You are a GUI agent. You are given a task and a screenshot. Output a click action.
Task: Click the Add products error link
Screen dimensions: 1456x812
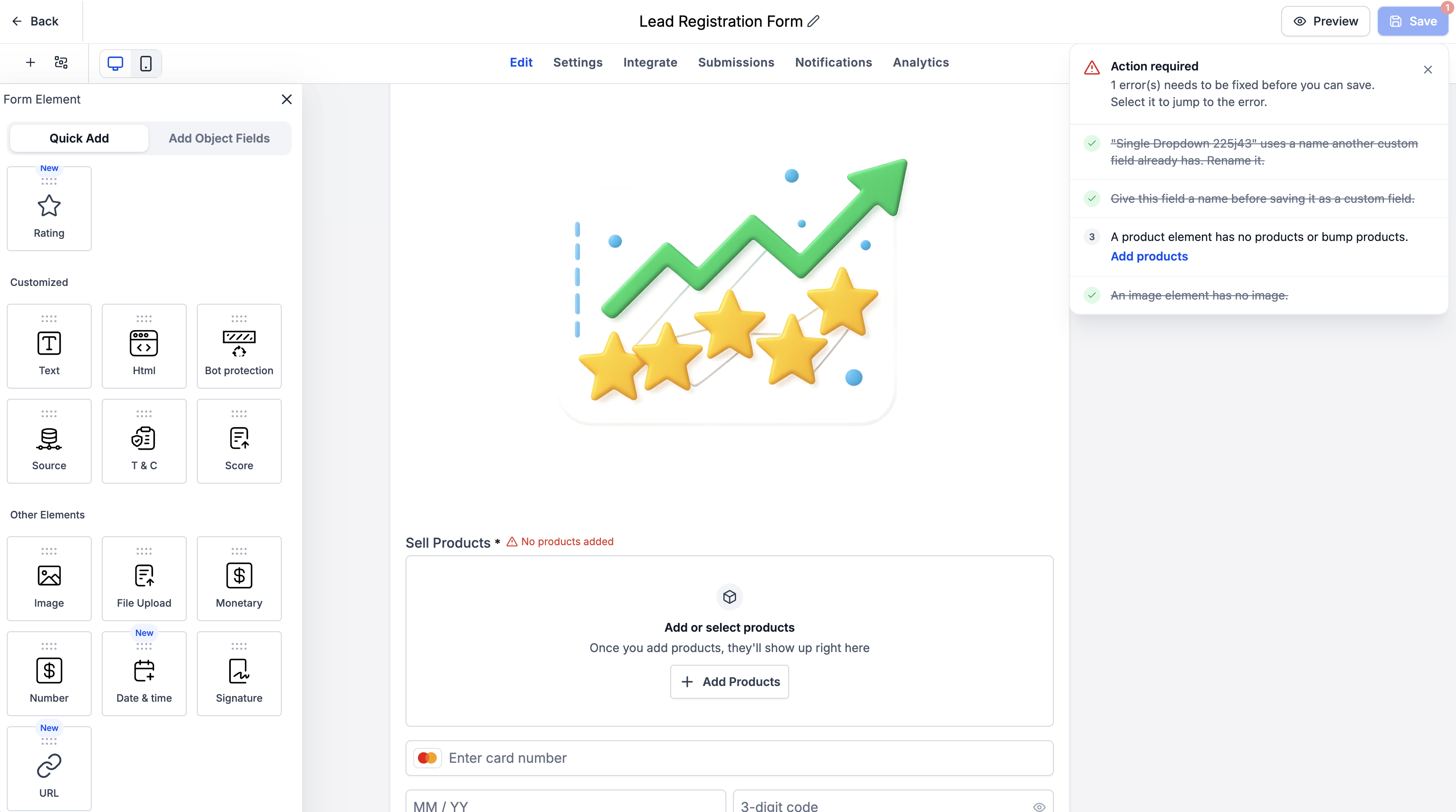pos(1149,257)
